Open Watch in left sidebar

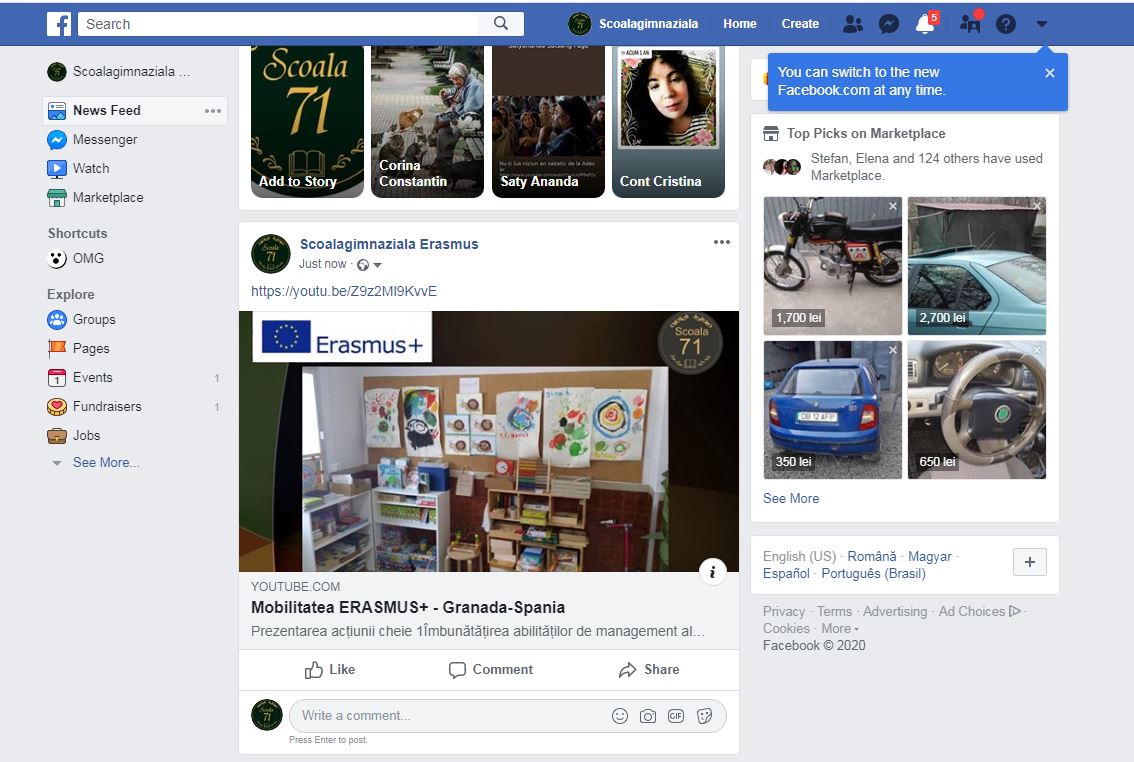point(78,168)
